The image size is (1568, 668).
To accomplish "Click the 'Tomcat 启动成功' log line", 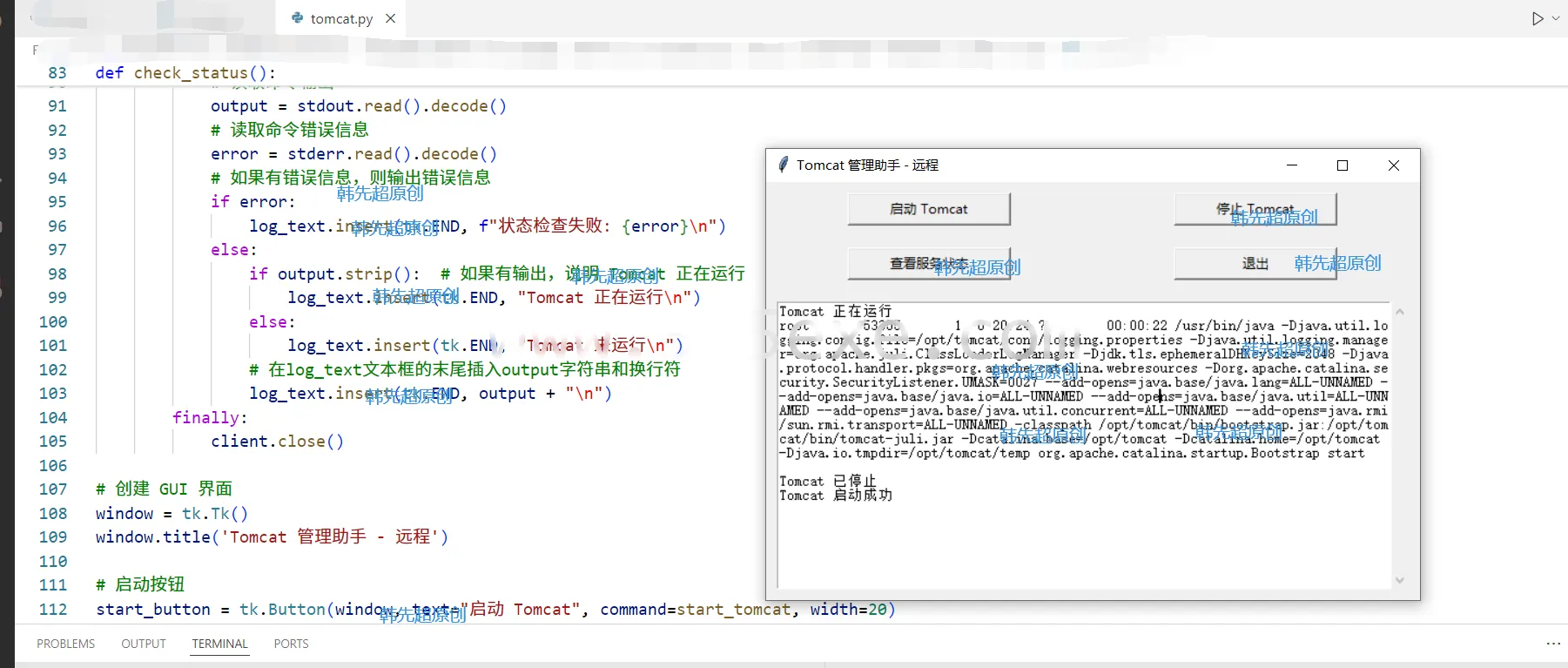I will click(836, 495).
